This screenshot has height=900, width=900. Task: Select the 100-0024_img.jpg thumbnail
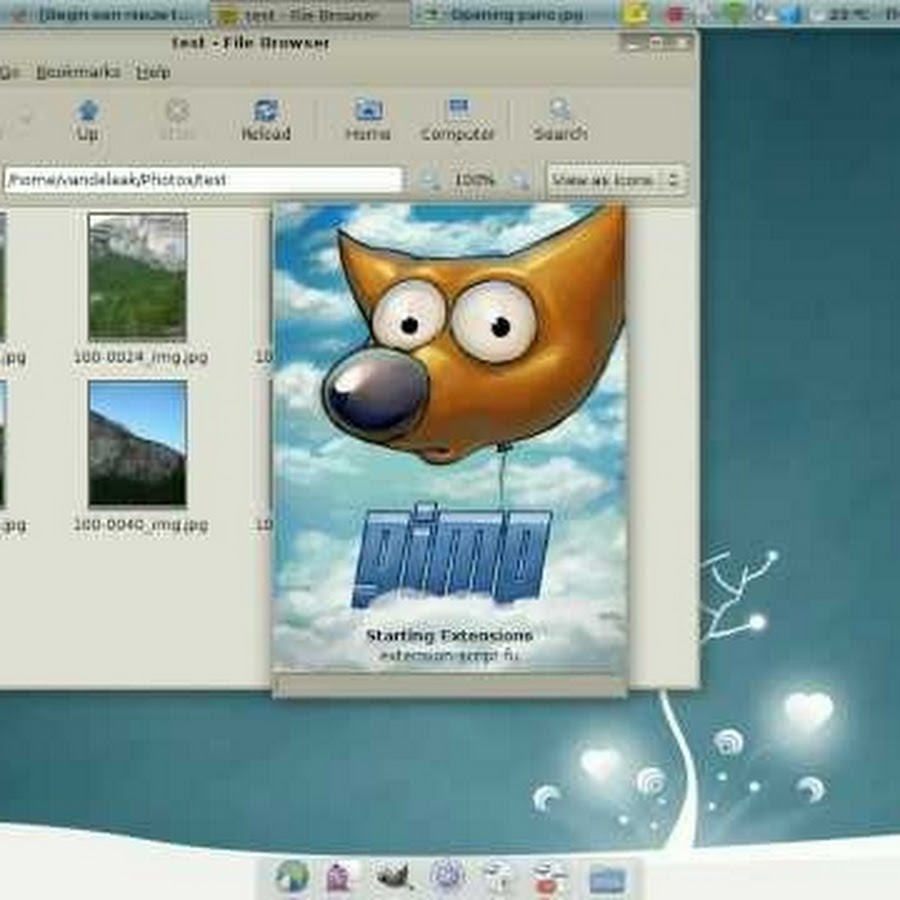[138, 277]
